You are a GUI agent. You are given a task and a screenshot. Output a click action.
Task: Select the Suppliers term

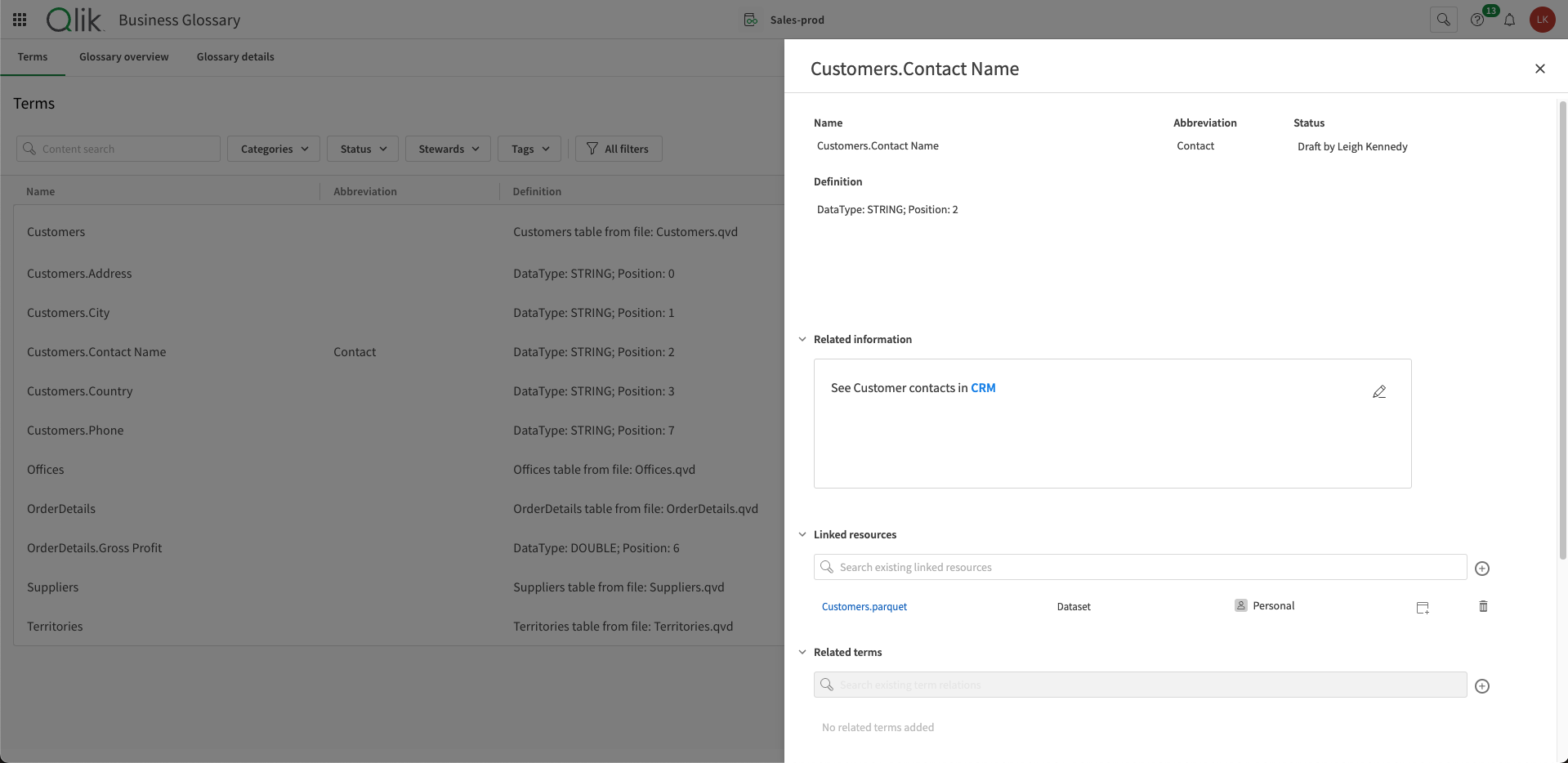point(52,587)
